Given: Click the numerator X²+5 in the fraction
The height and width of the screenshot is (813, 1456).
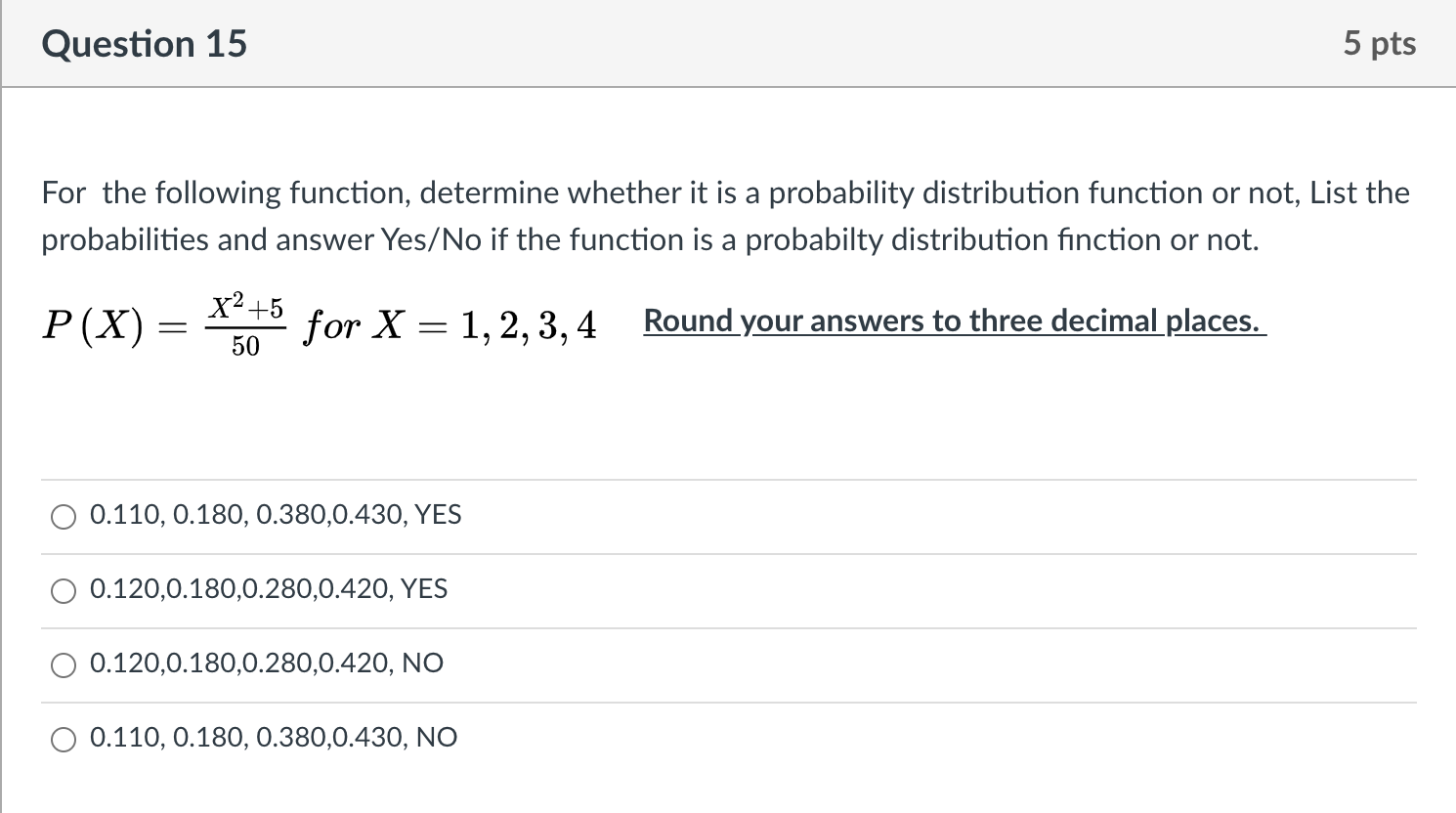Looking at the screenshot, I should pos(244,310).
